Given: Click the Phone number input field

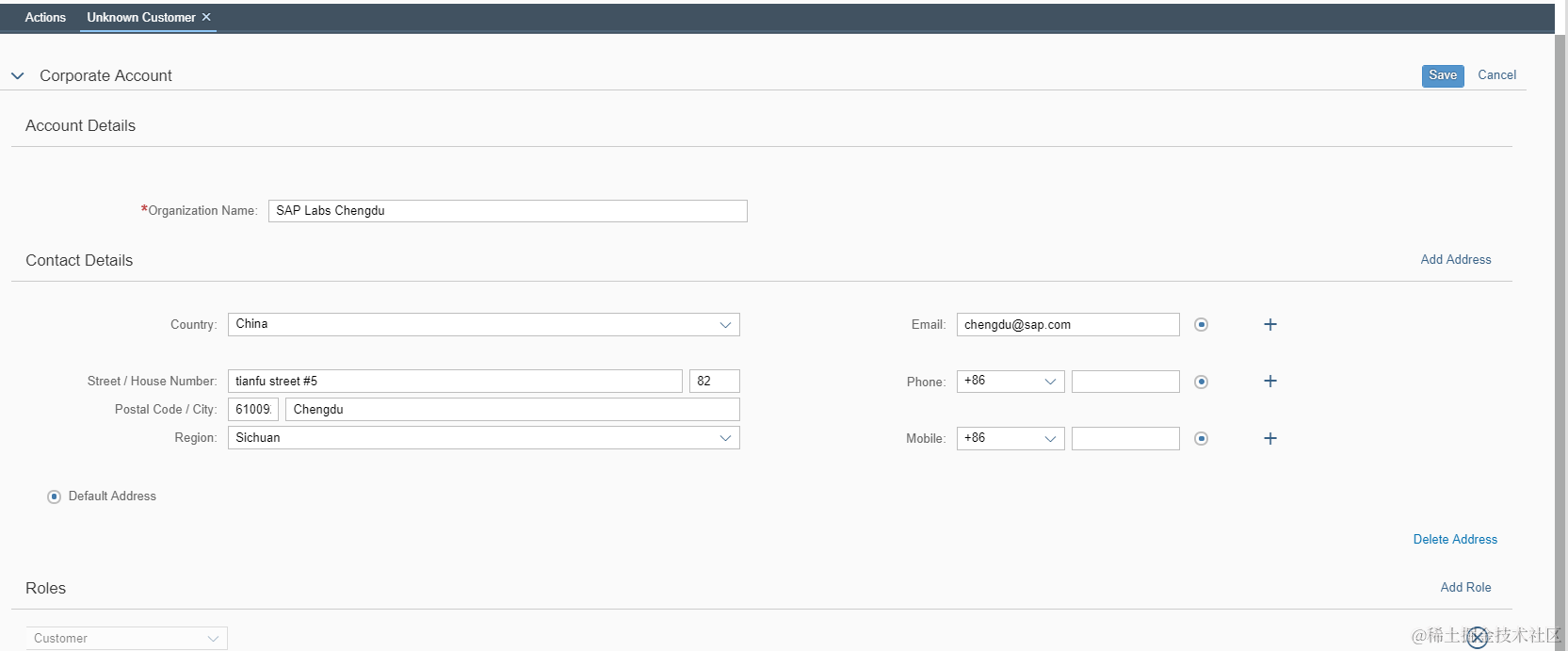Looking at the screenshot, I should (x=1125, y=382).
